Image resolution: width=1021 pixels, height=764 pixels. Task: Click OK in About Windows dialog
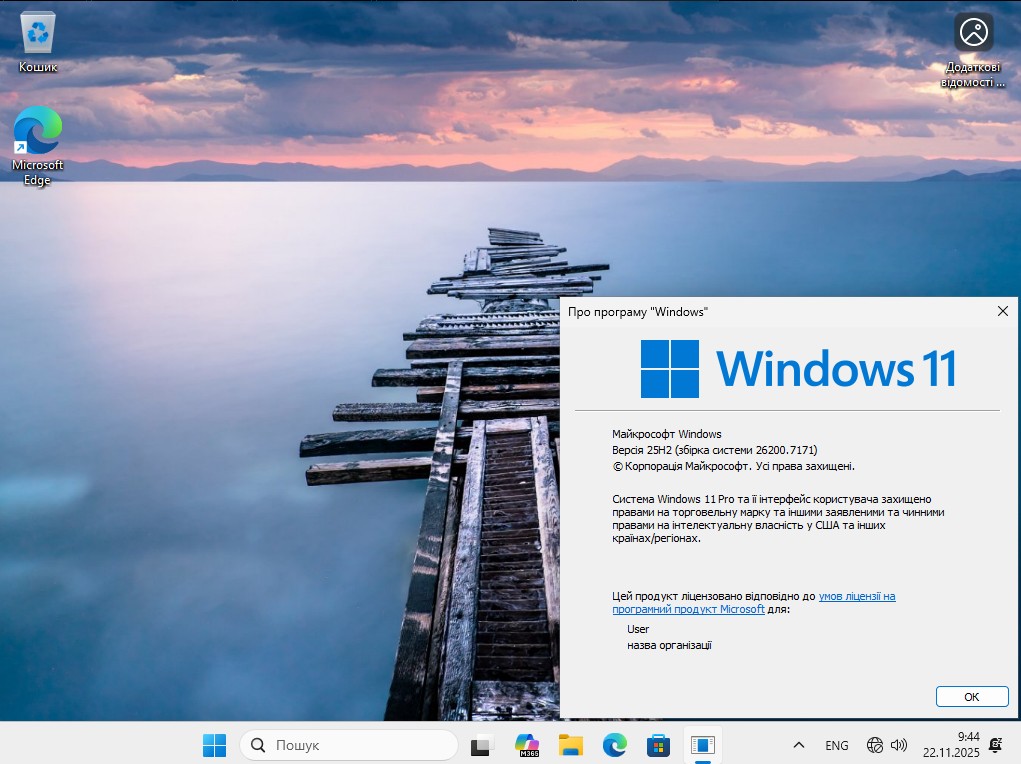(972, 697)
